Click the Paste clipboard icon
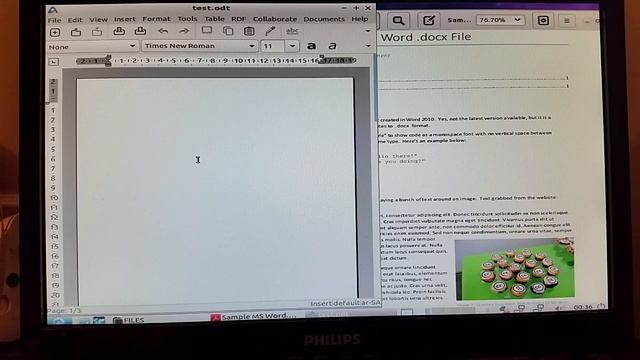Viewport: 640px width, 360px height. coord(249,31)
